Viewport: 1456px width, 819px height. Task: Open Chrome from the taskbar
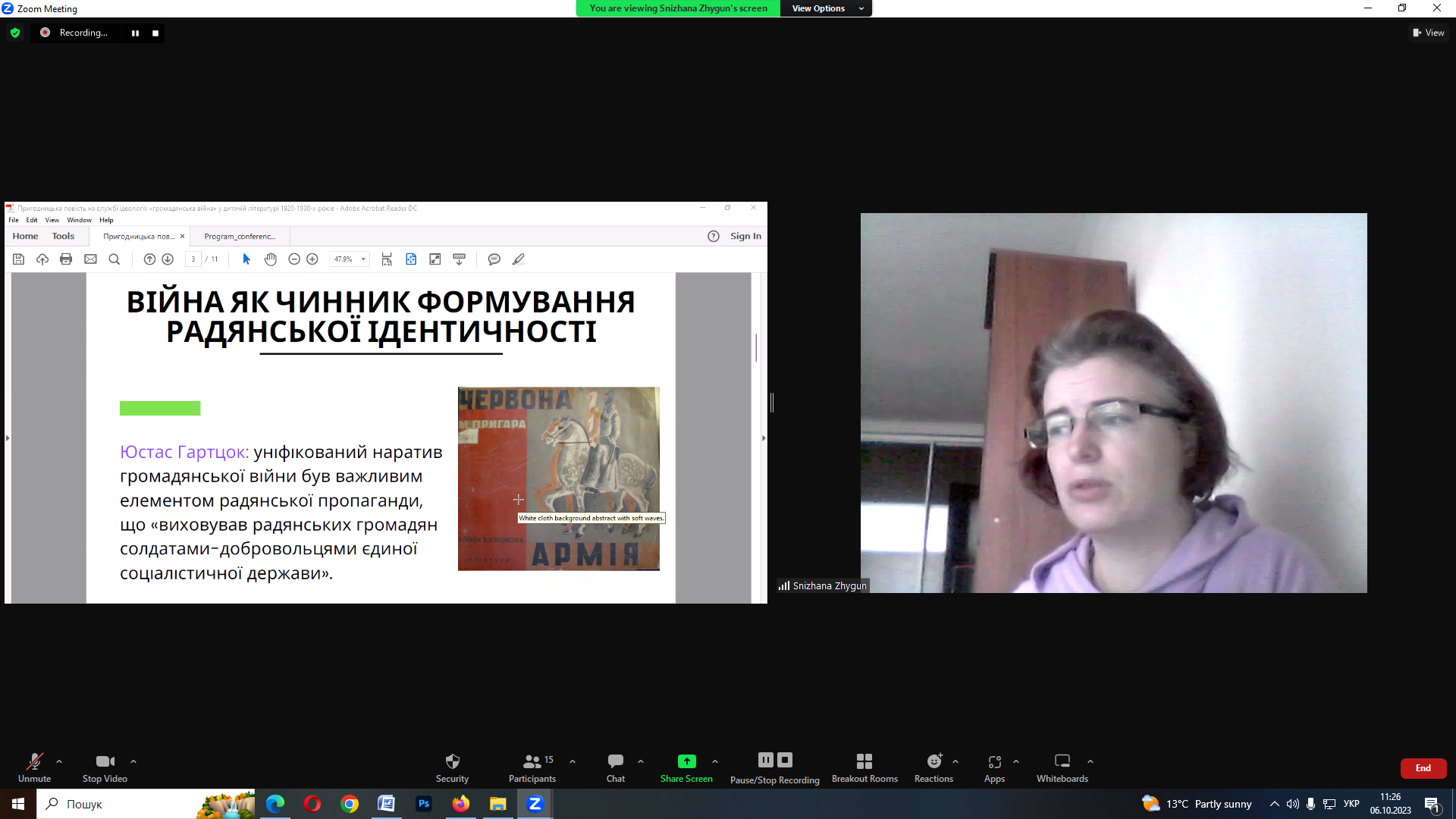point(350,804)
